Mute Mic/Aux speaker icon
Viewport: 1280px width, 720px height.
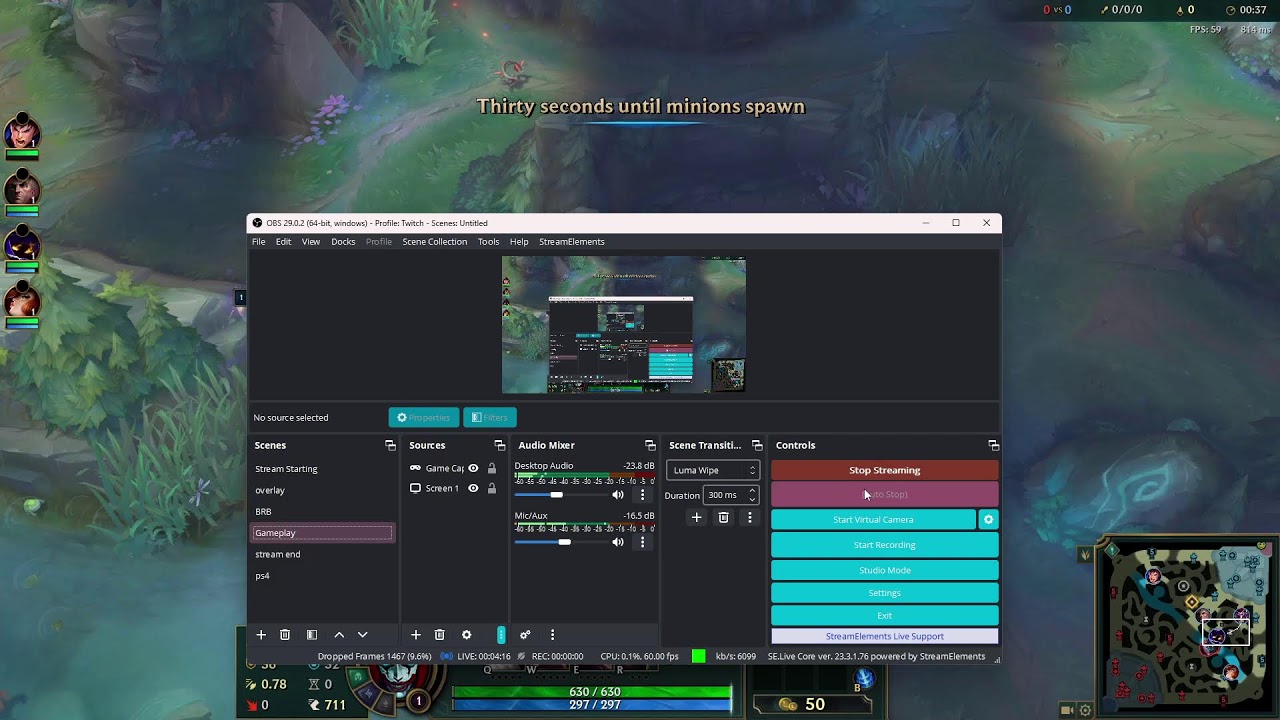tap(618, 542)
